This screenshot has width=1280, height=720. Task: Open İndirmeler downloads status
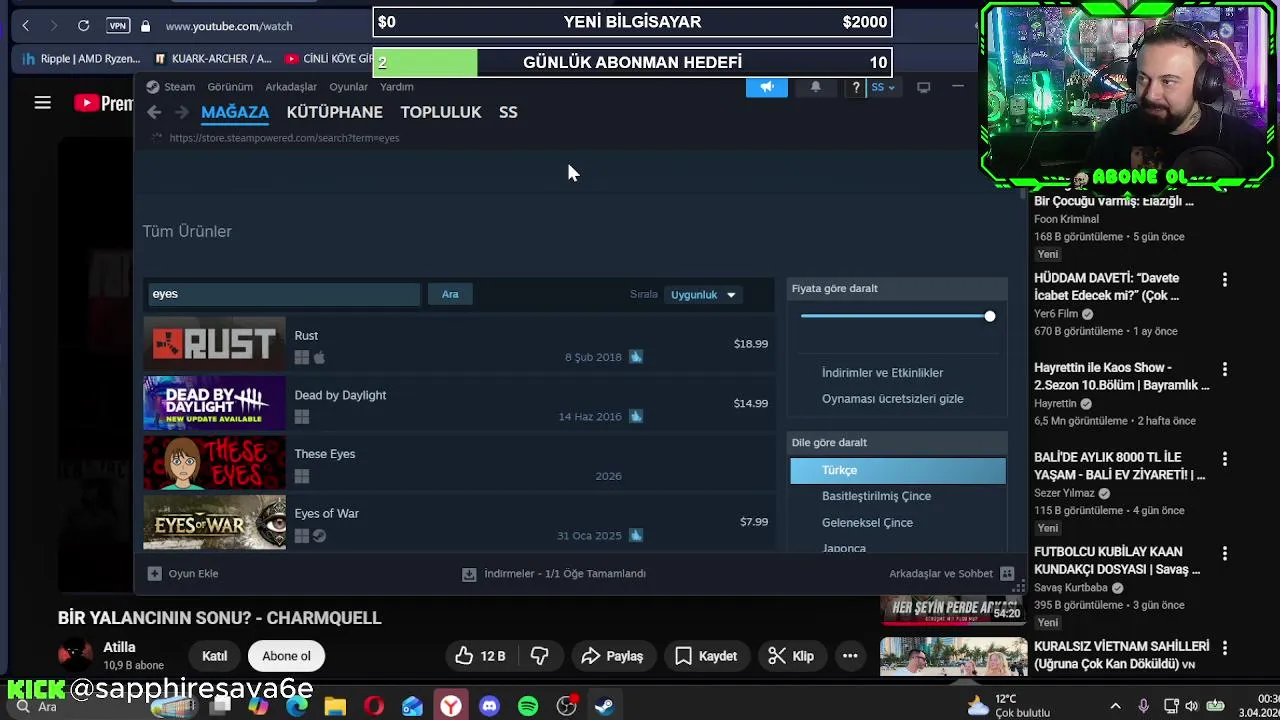[x=554, y=574]
